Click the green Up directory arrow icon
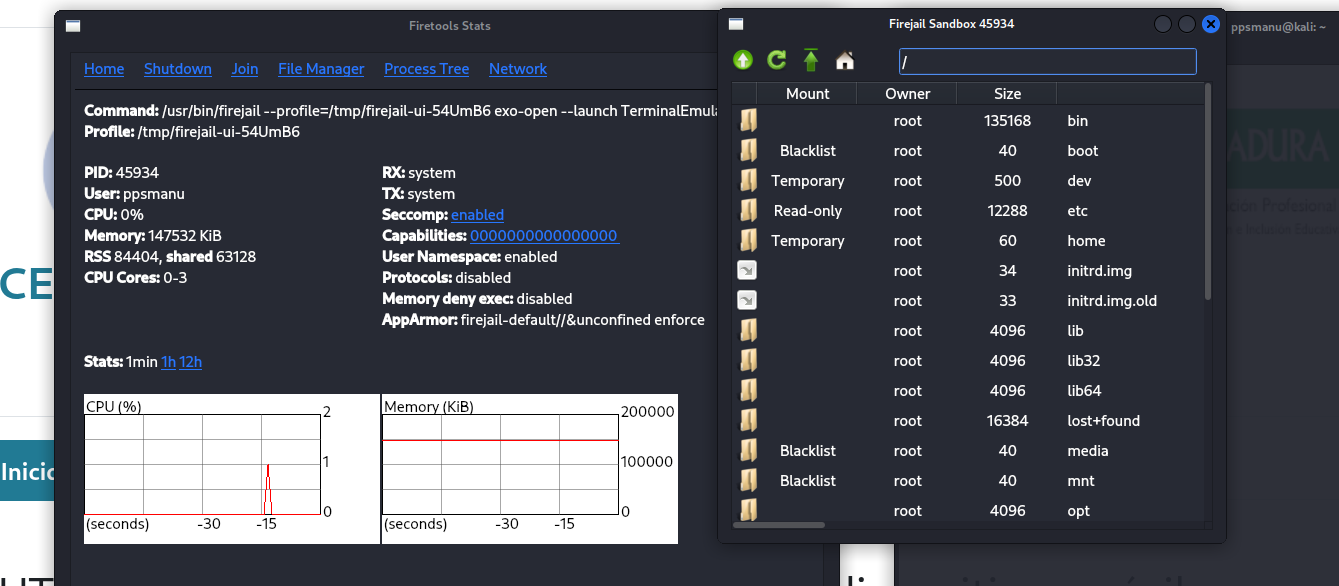This screenshot has height=586, width=1339. (x=743, y=61)
